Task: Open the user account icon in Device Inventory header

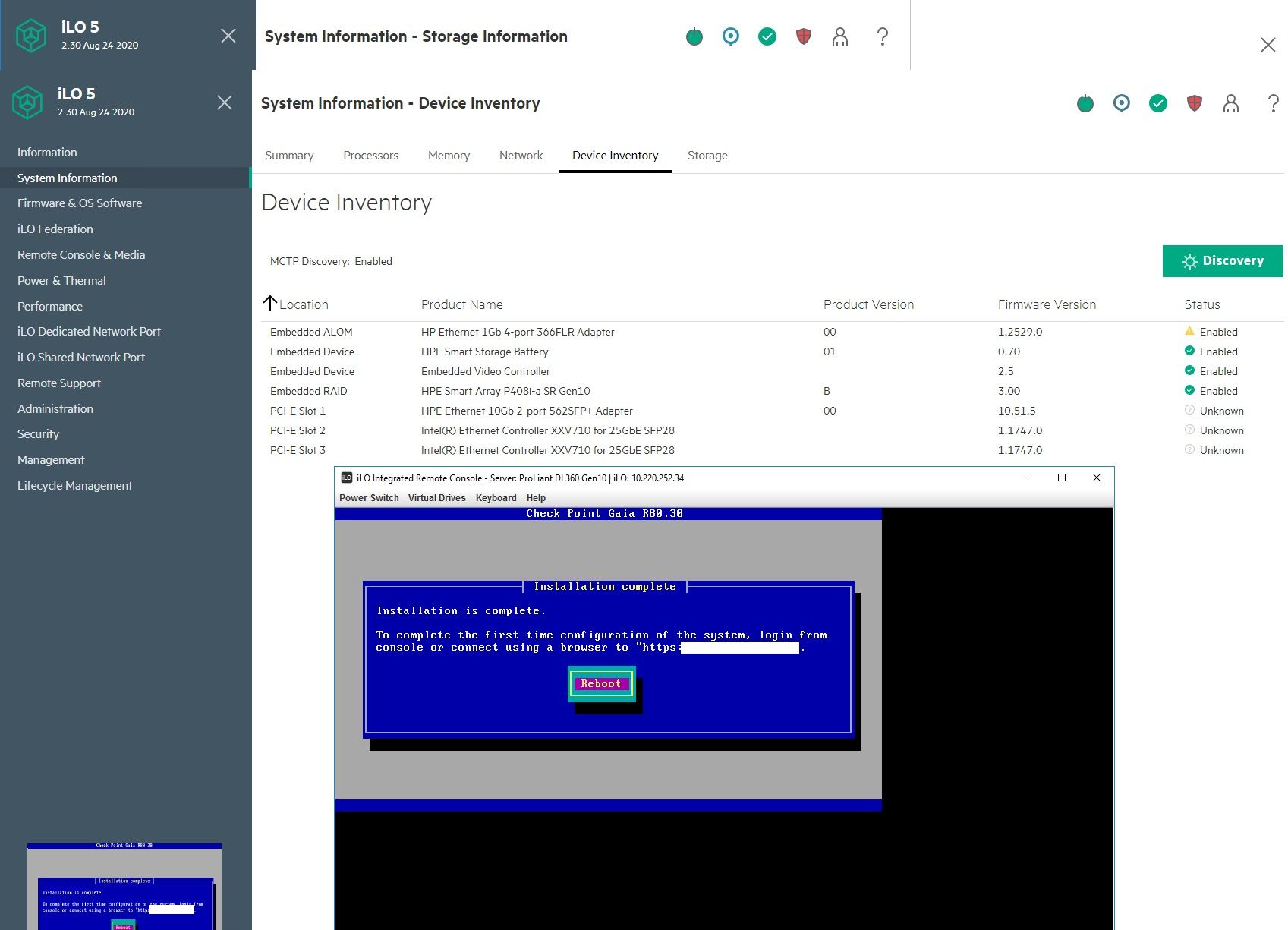Action: tap(1231, 103)
